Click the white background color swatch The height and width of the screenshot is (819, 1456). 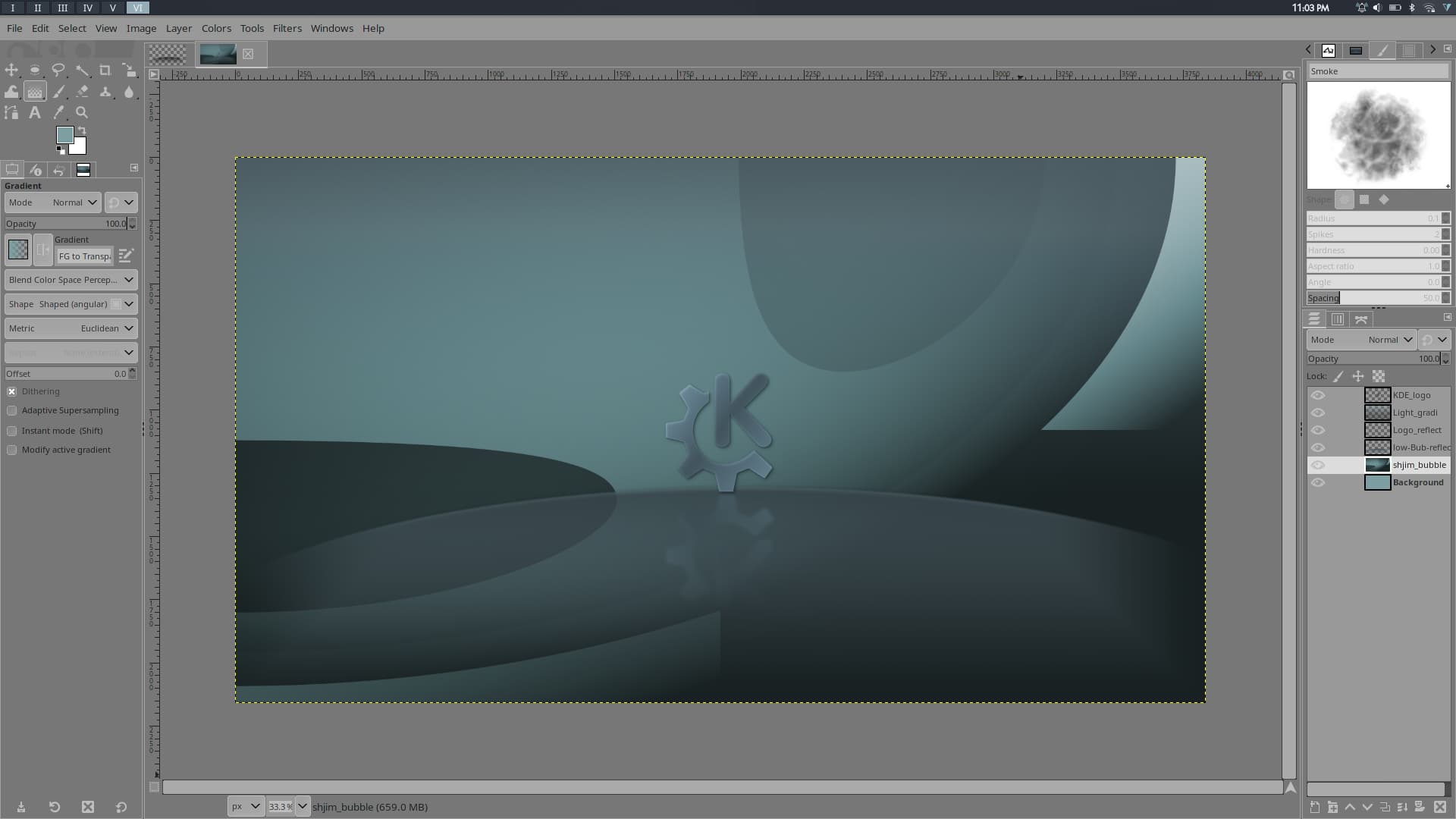(x=79, y=147)
